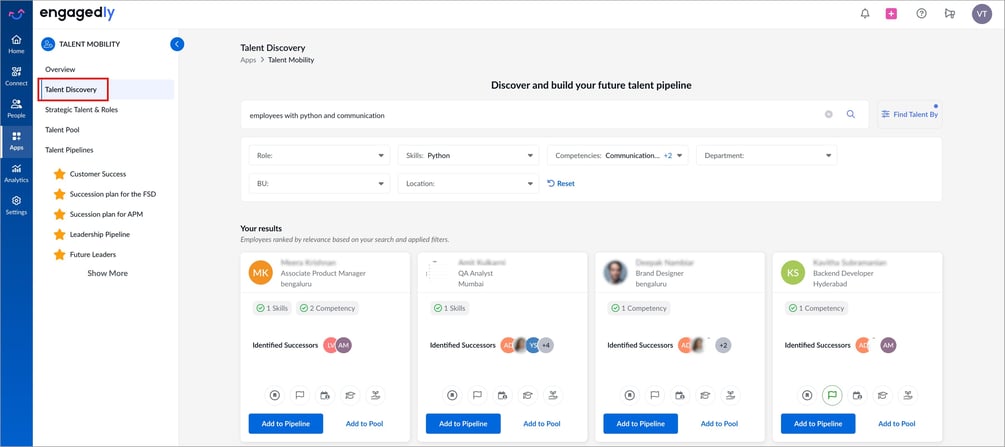
Task: Open Settings in the left rail
Action: click(x=16, y=205)
